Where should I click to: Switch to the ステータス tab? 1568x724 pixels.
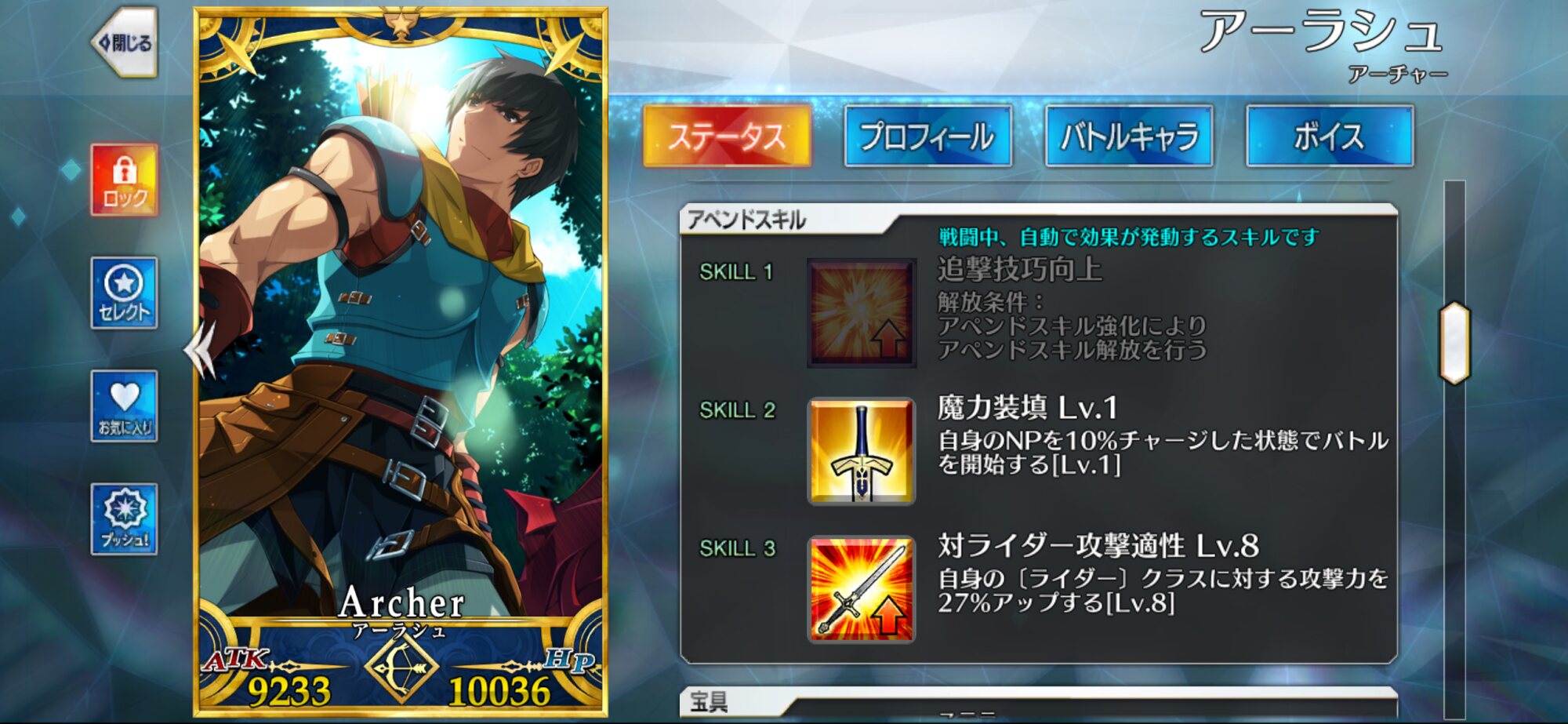(728, 136)
